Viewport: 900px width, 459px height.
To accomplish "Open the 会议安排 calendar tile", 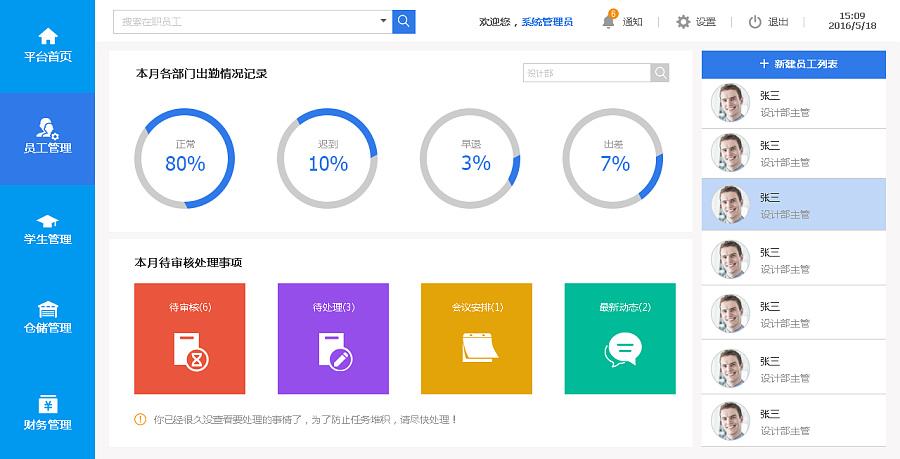I will tap(477, 338).
